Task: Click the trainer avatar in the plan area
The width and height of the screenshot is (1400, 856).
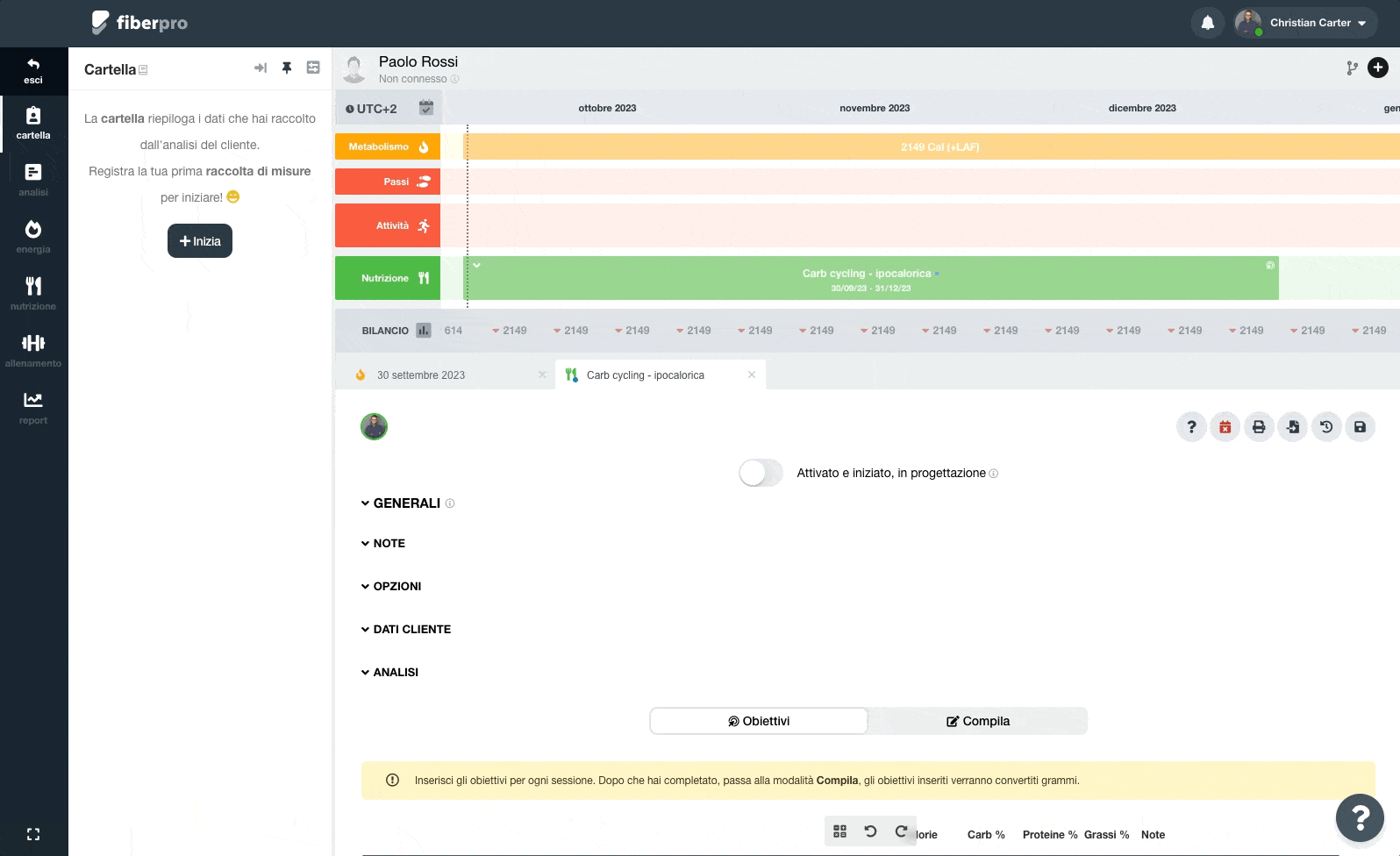Action: (x=375, y=427)
